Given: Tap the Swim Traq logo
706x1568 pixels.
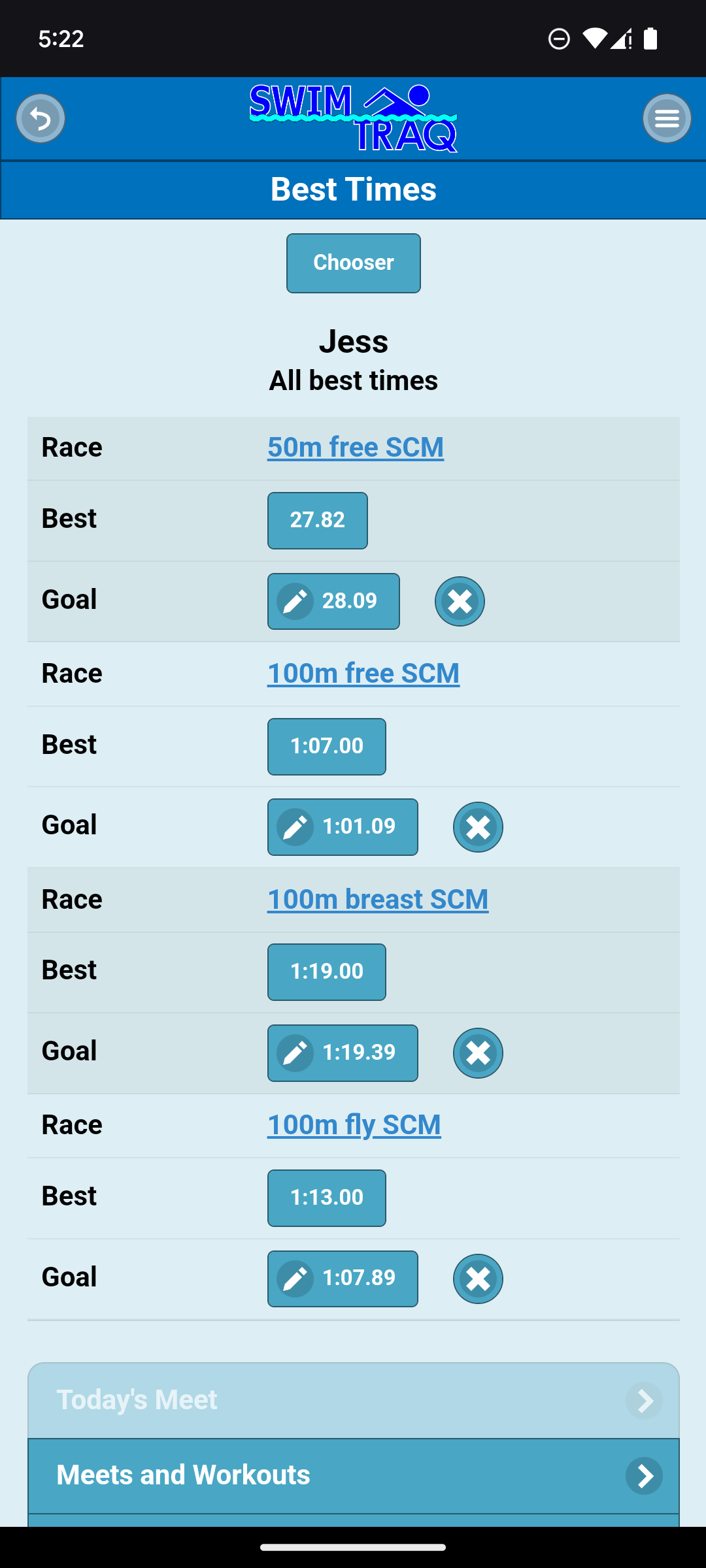Looking at the screenshot, I should (353, 118).
